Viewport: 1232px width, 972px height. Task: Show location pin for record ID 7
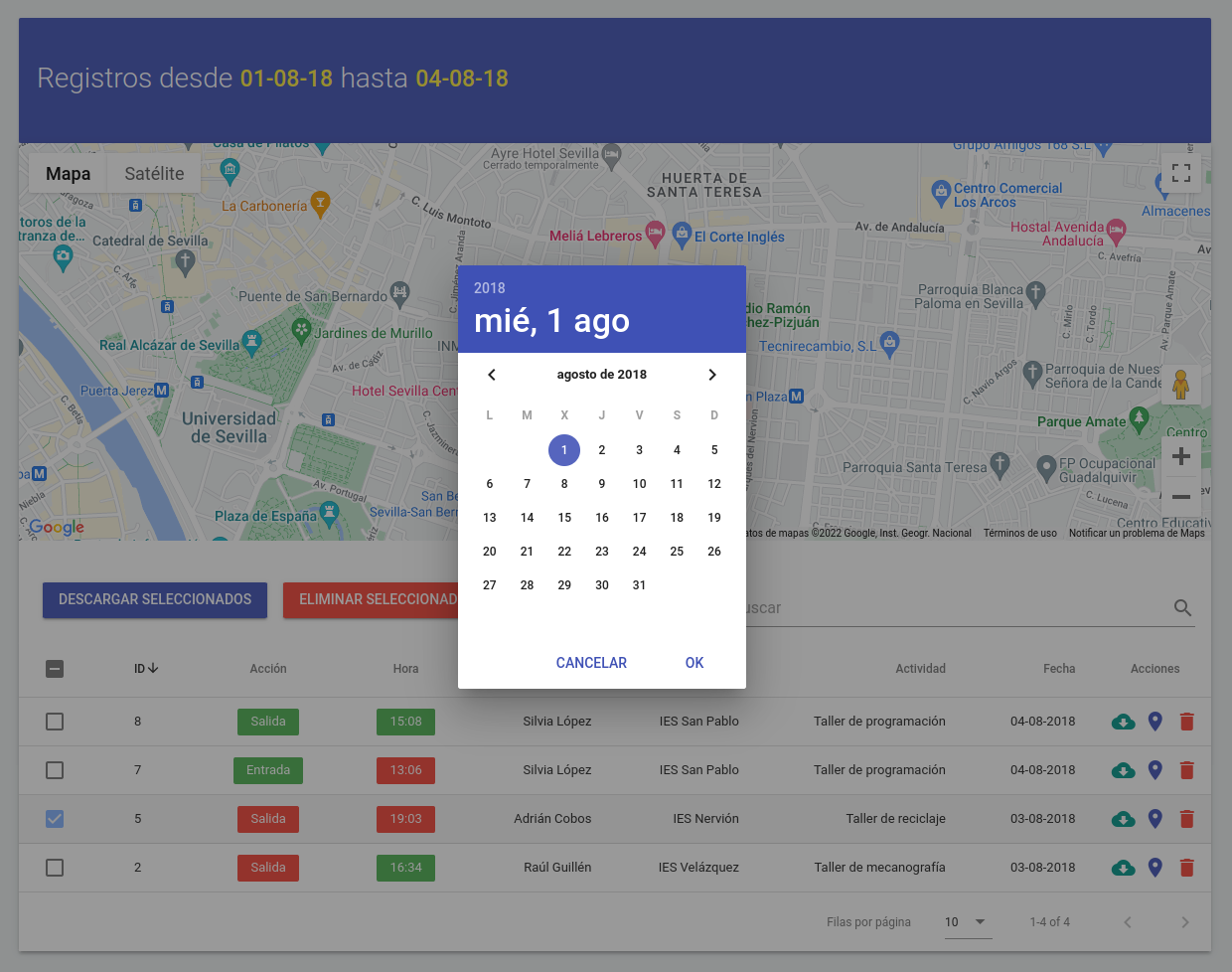(x=1155, y=770)
